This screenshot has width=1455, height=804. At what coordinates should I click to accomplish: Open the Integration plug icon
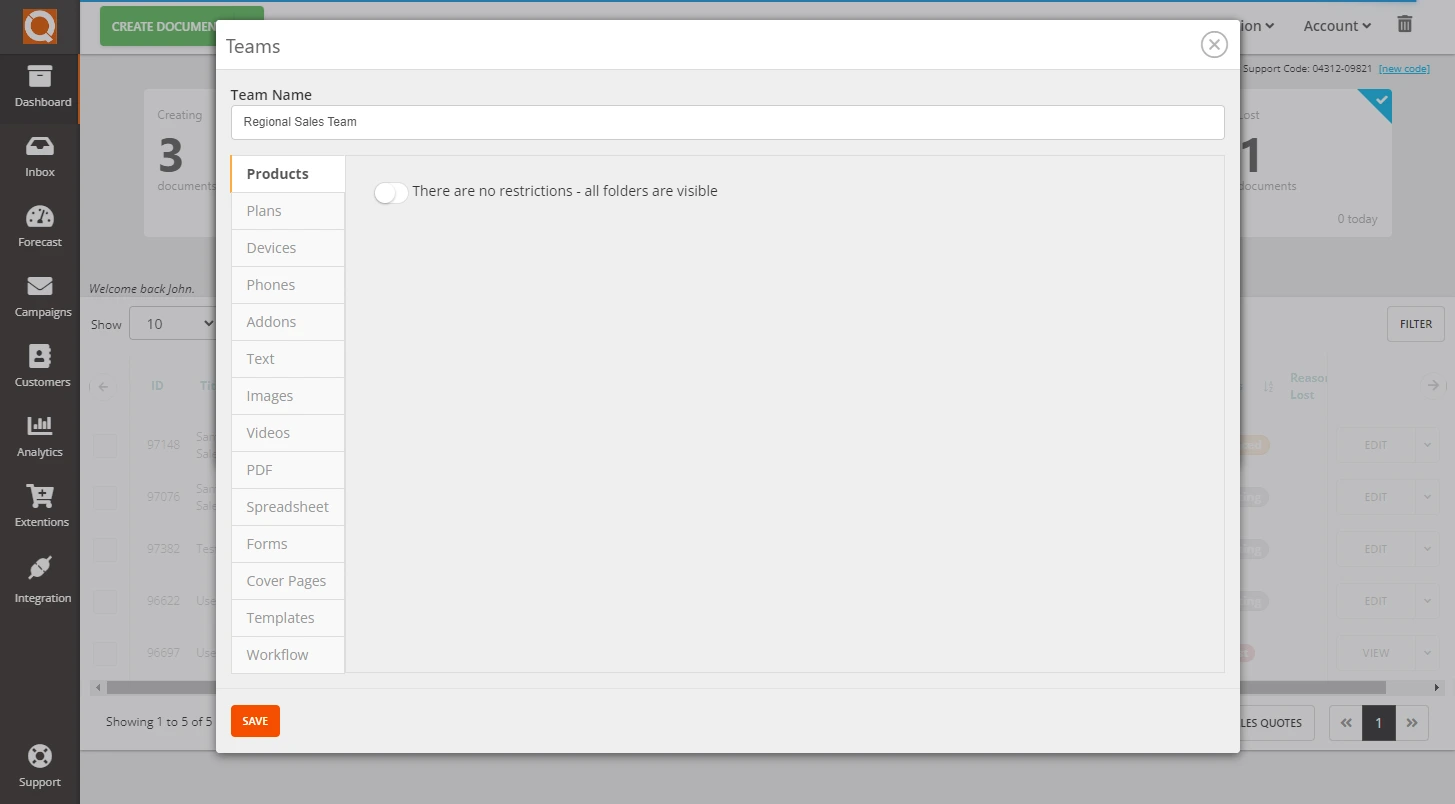tap(40, 569)
